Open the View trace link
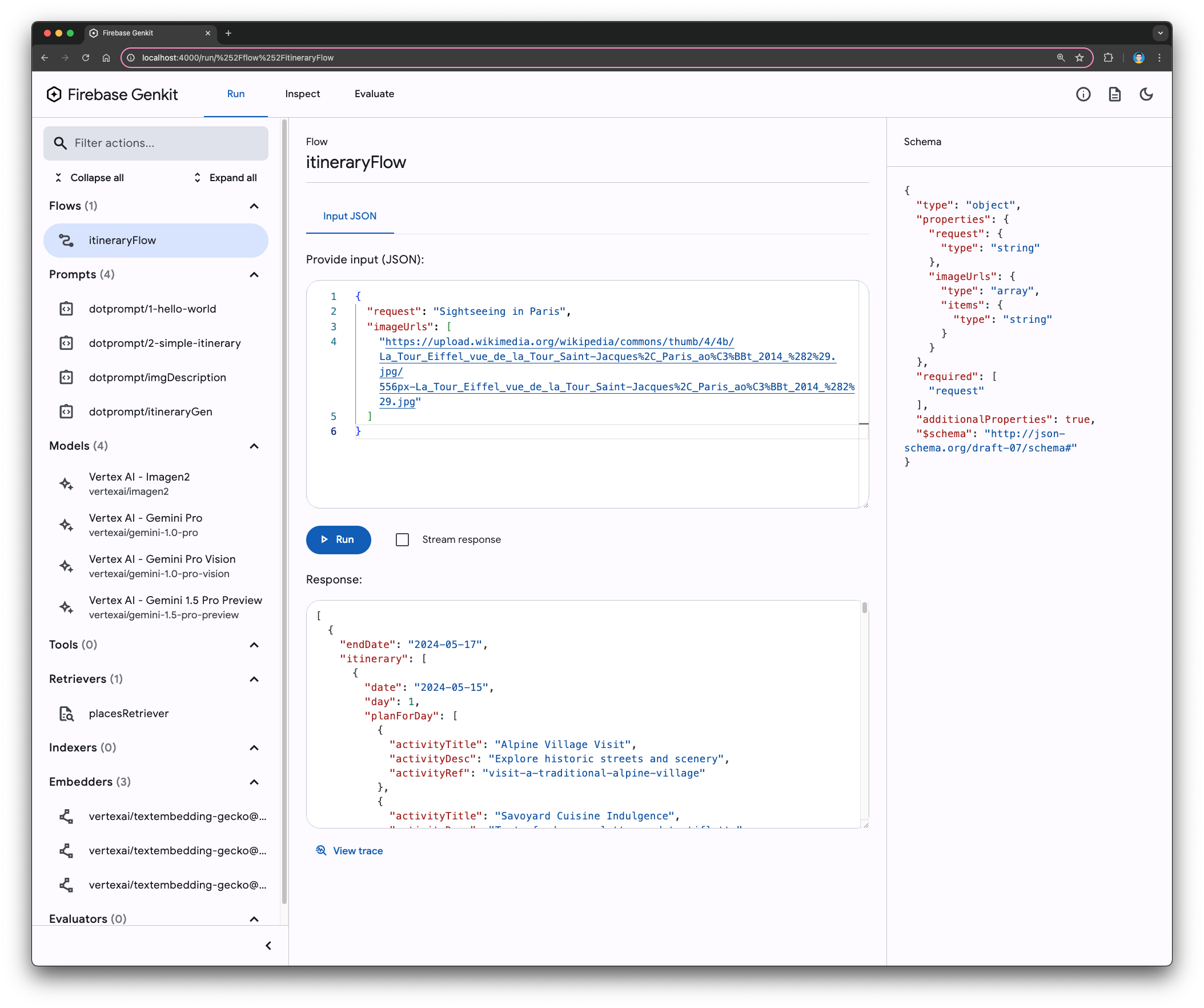 tap(349, 851)
